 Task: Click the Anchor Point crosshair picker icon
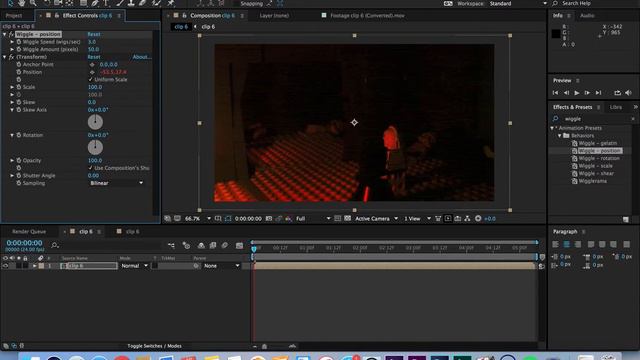[92, 65]
